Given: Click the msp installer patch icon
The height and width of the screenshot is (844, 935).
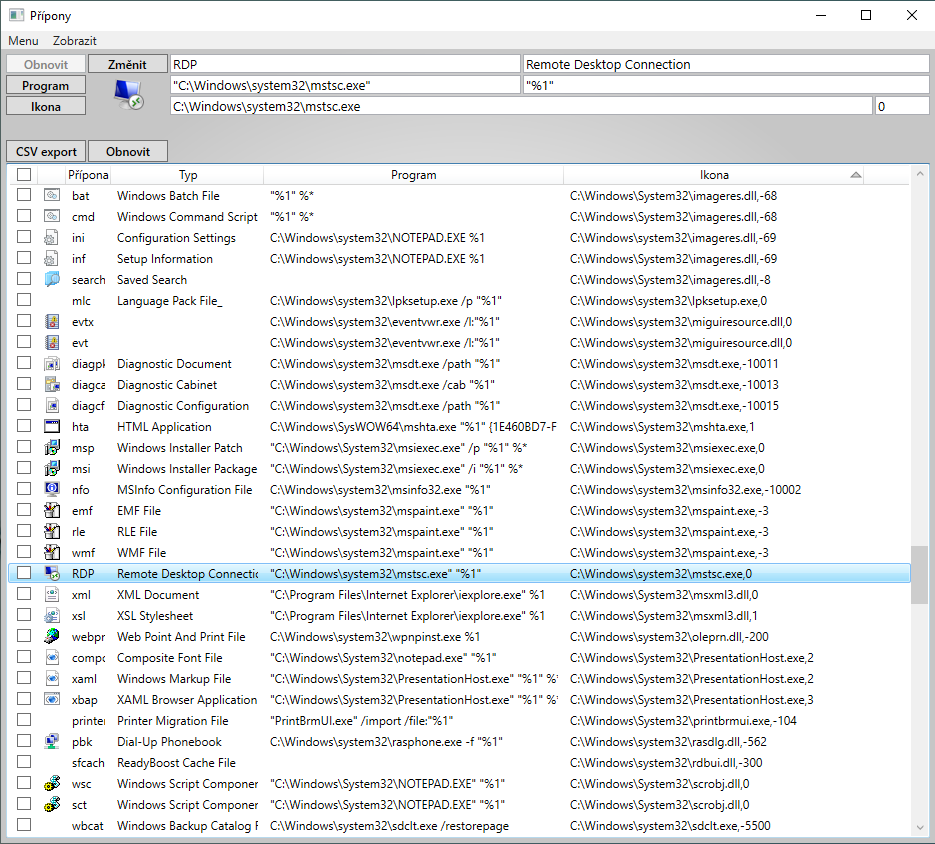Looking at the screenshot, I should [x=52, y=447].
